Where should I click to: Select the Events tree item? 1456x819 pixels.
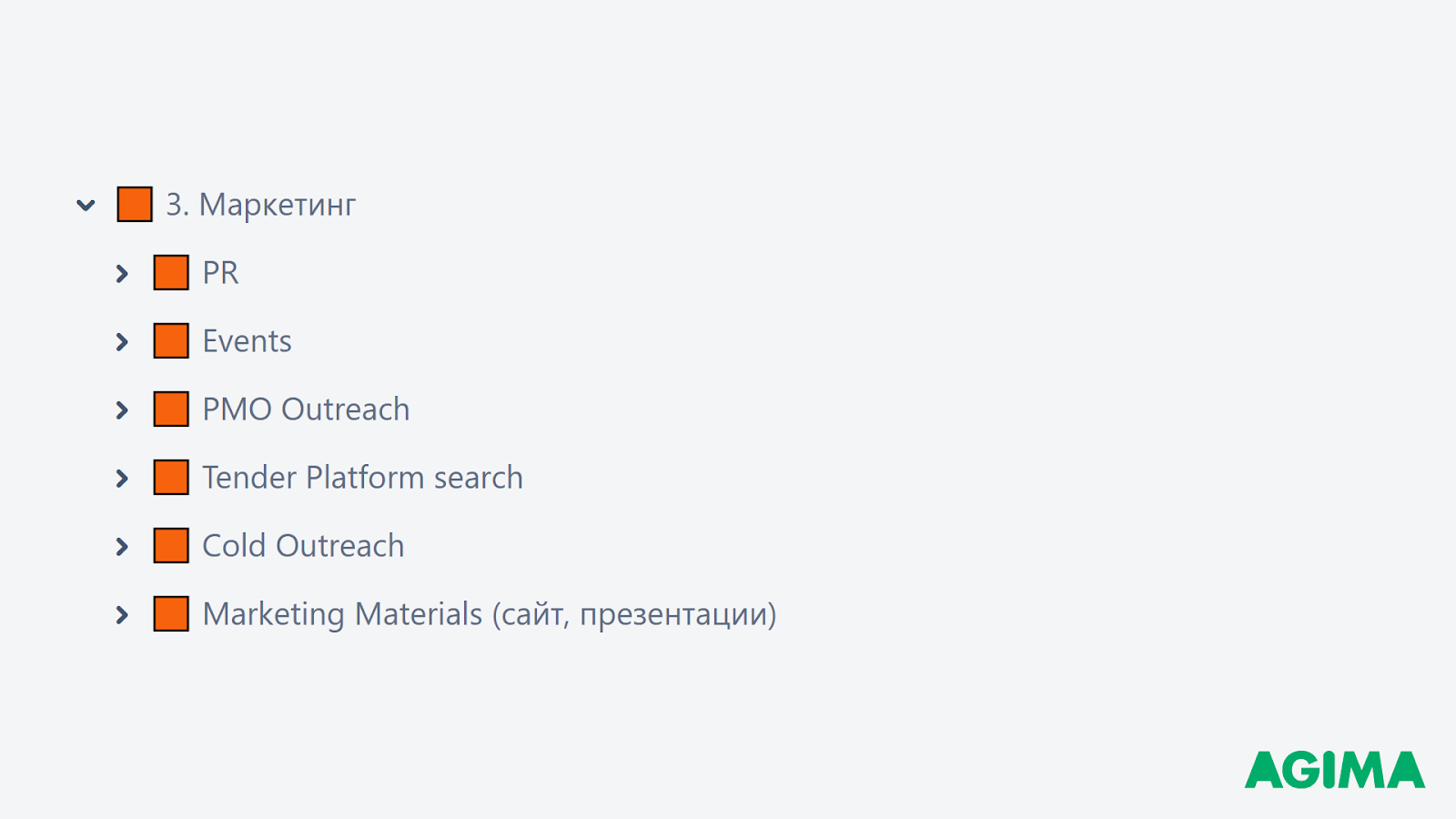tap(247, 341)
